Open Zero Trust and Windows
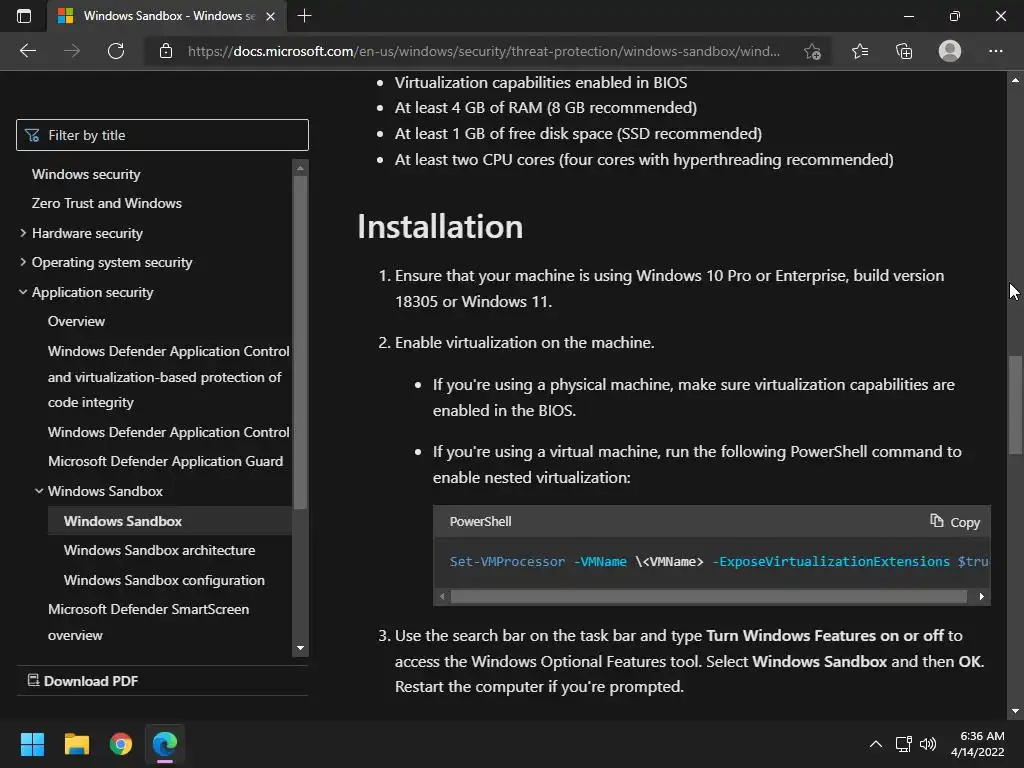The image size is (1024, 768). (106, 203)
